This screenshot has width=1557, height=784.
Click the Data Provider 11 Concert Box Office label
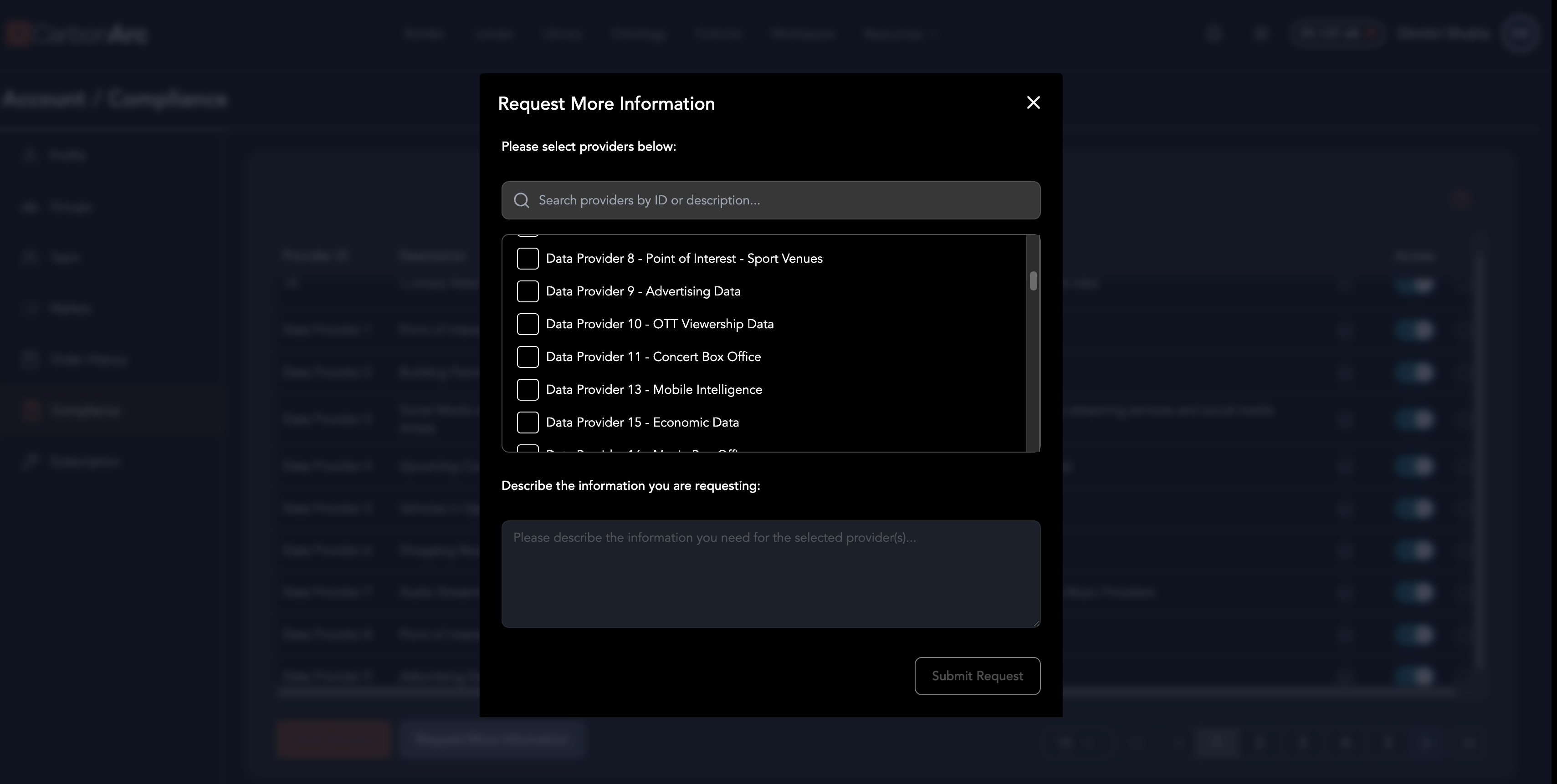(x=653, y=357)
